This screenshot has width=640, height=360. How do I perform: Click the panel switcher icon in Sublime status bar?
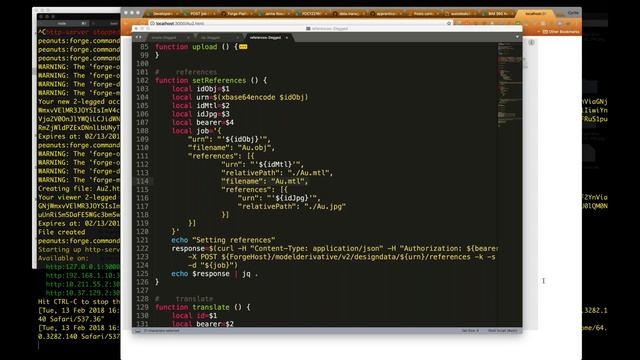tap(138, 331)
